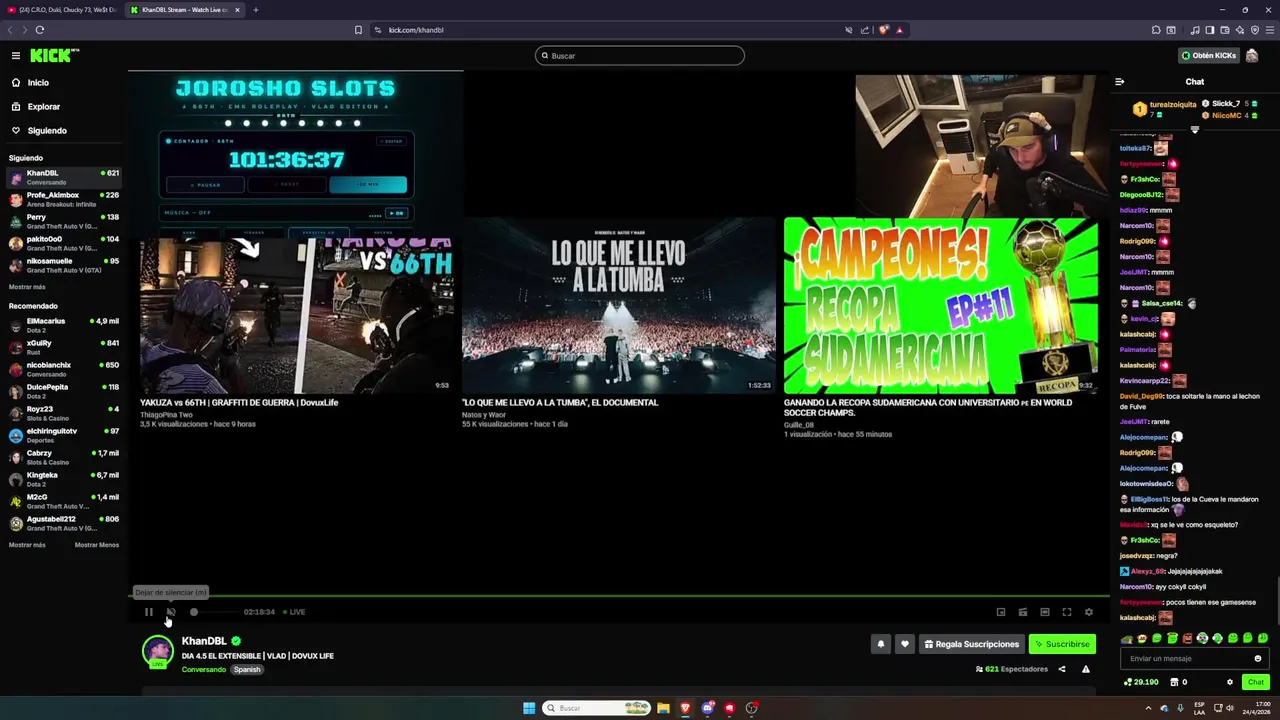Send message with the green Chat button
1280x720 pixels.
coord(1256,682)
